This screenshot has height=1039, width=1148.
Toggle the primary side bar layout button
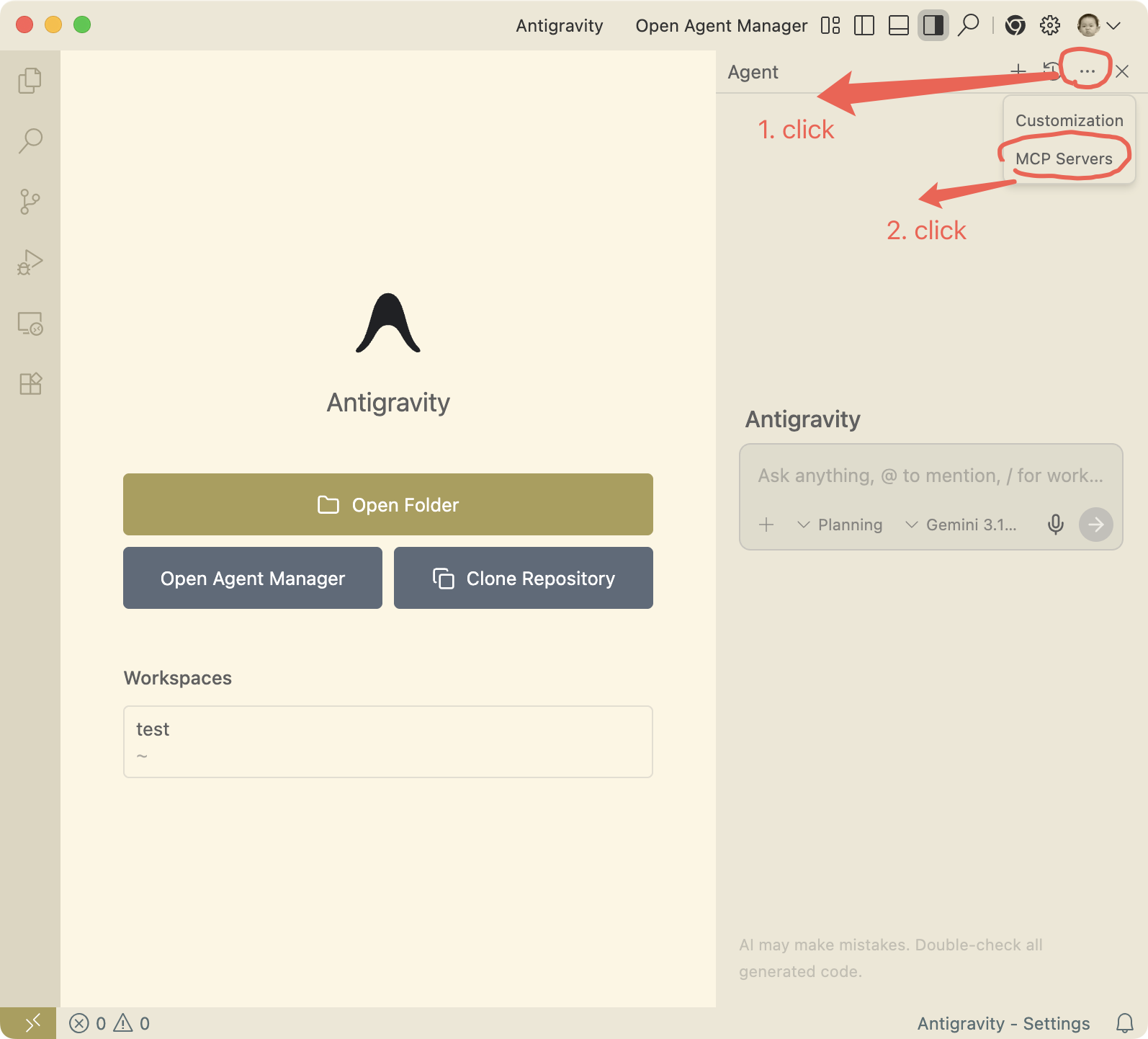[x=864, y=26]
